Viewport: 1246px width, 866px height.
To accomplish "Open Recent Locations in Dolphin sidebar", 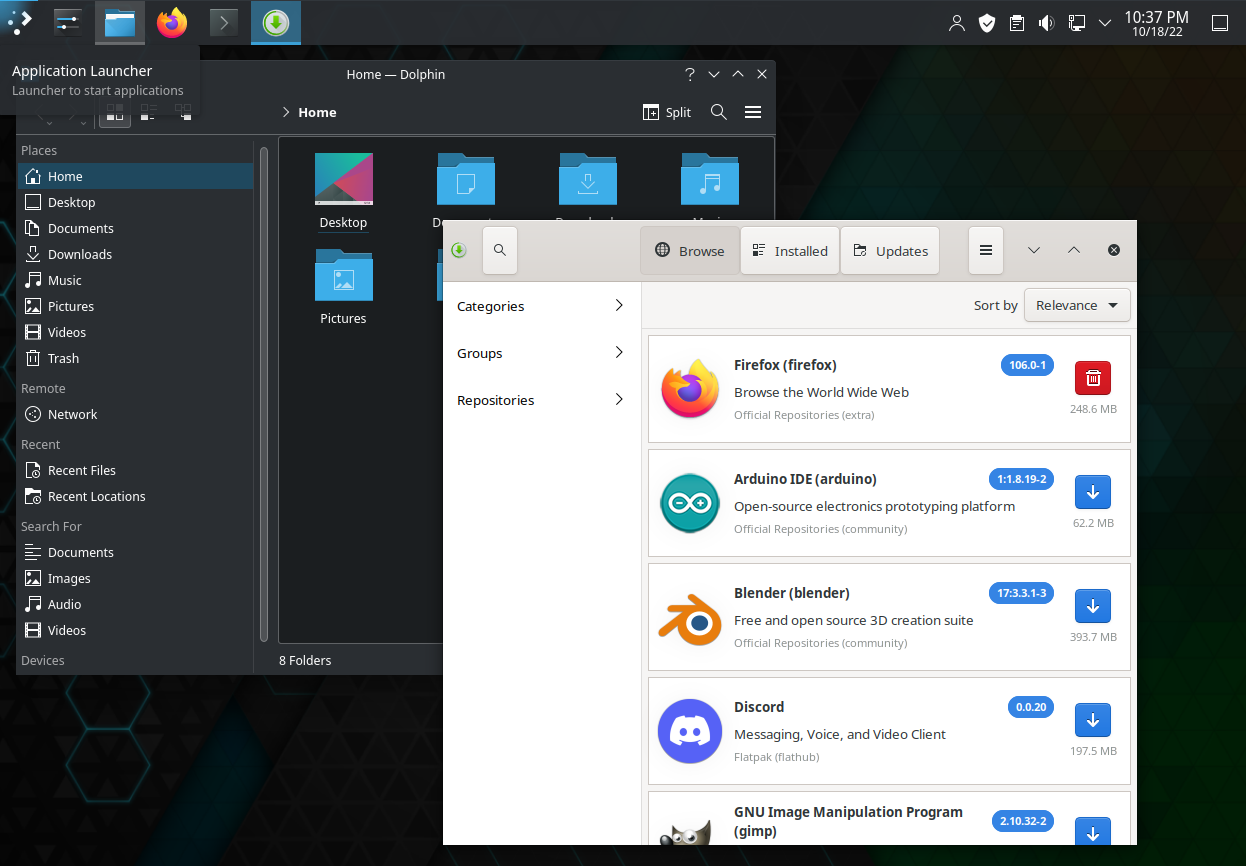I will point(135,496).
